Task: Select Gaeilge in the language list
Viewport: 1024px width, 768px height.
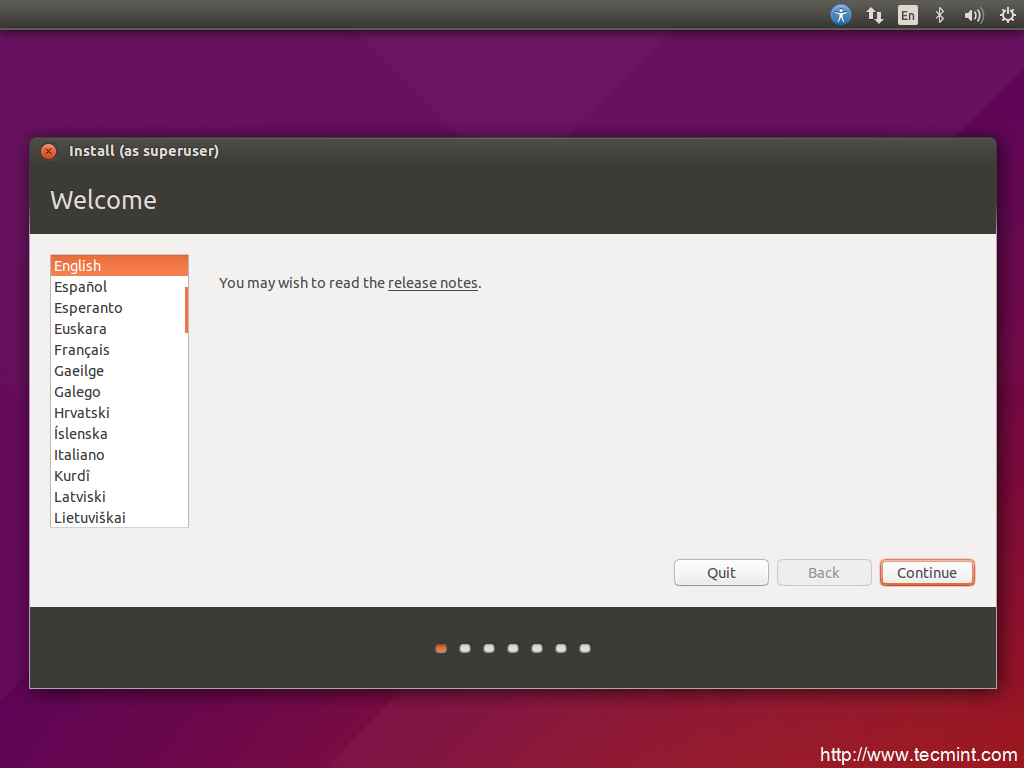Action: click(x=119, y=370)
